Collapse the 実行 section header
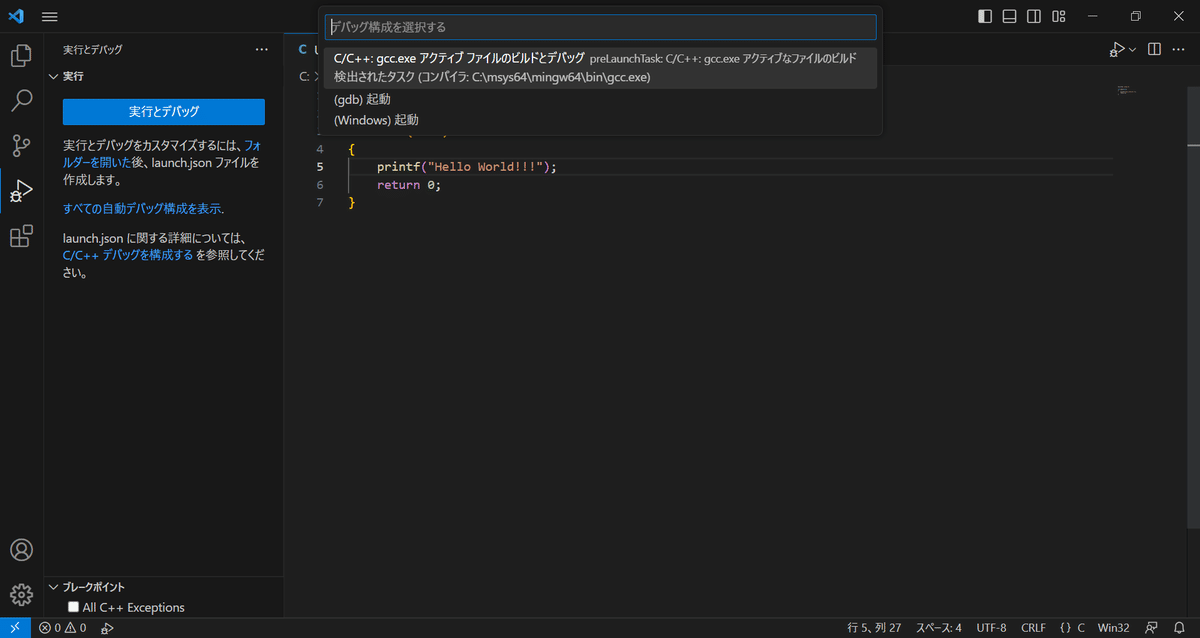1200x638 pixels. (54, 76)
